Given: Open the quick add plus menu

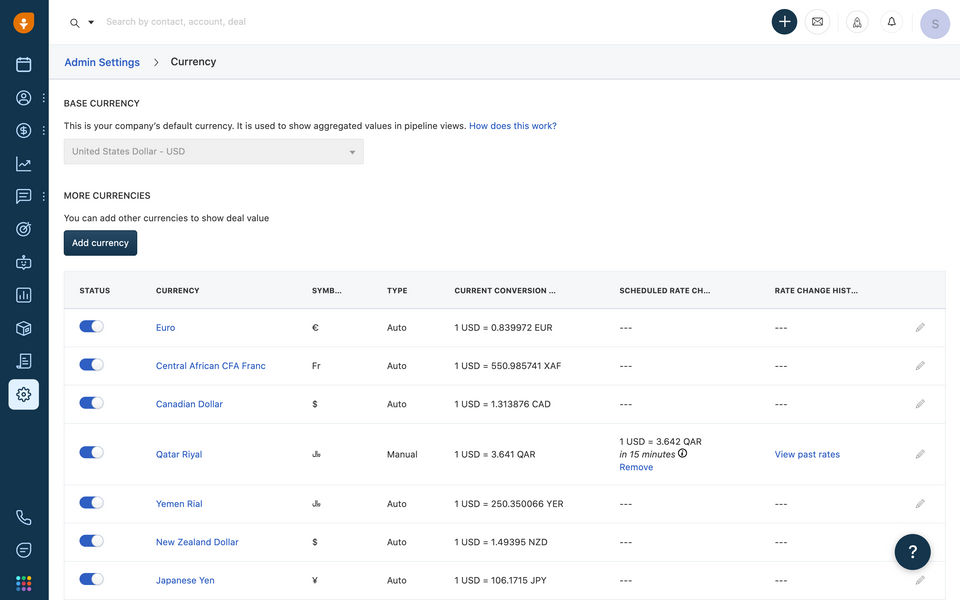Looking at the screenshot, I should pos(784,22).
